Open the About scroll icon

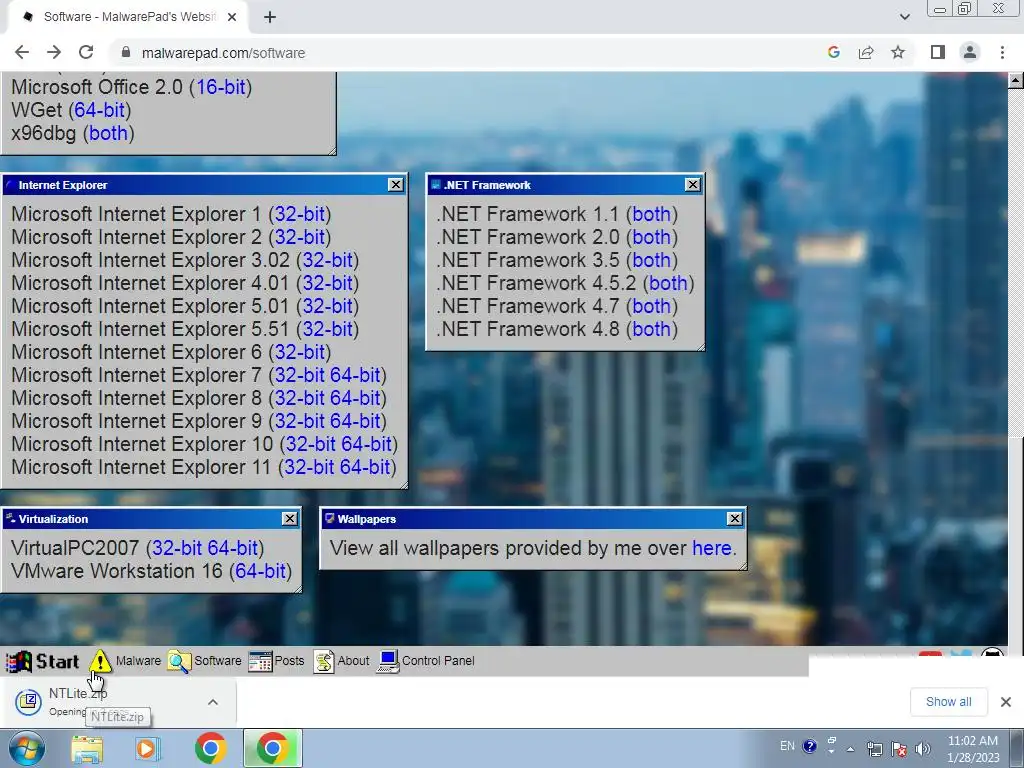[324, 661]
